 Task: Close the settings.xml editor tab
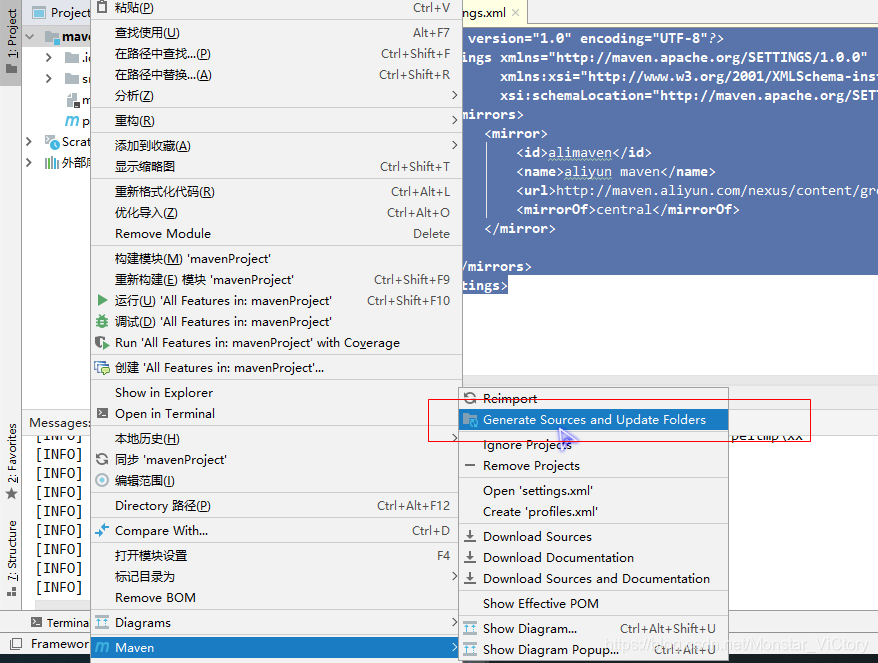tap(516, 13)
